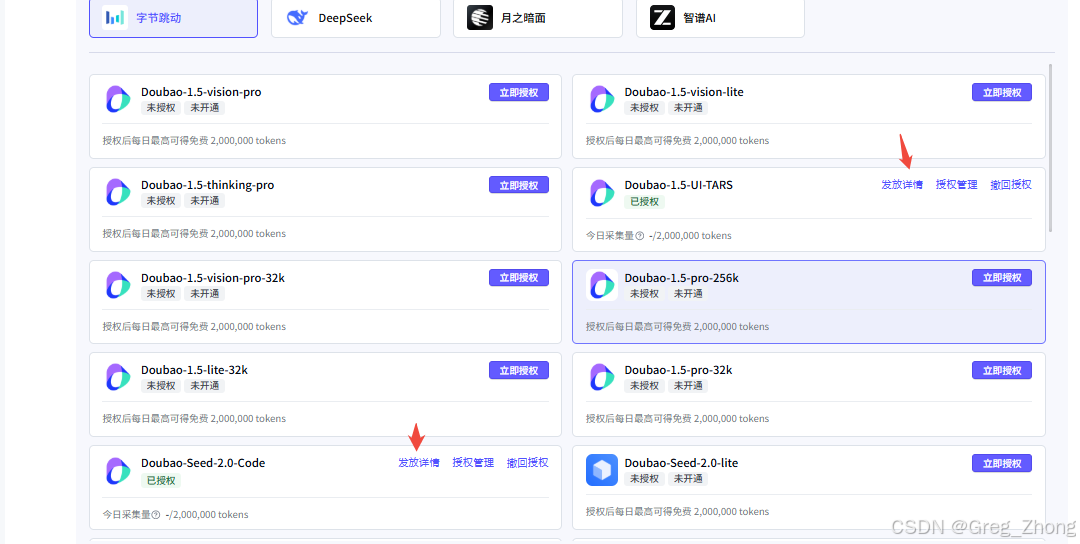The width and height of the screenshot is (1080, 544).
Task: Click the 月之暗面 moon logo icon
Action: (x=479, y=17)
